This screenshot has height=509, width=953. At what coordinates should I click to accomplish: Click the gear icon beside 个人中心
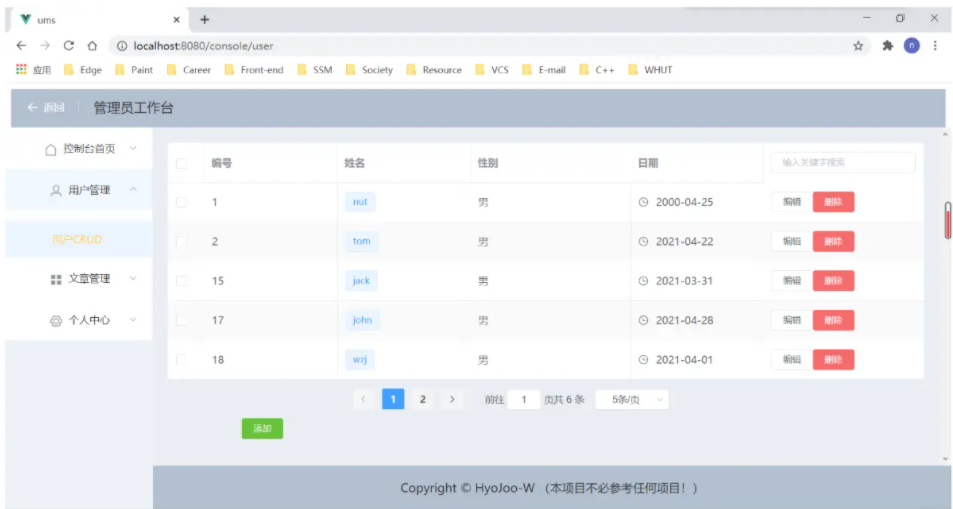pyautogui.click(x=56, y=320)
